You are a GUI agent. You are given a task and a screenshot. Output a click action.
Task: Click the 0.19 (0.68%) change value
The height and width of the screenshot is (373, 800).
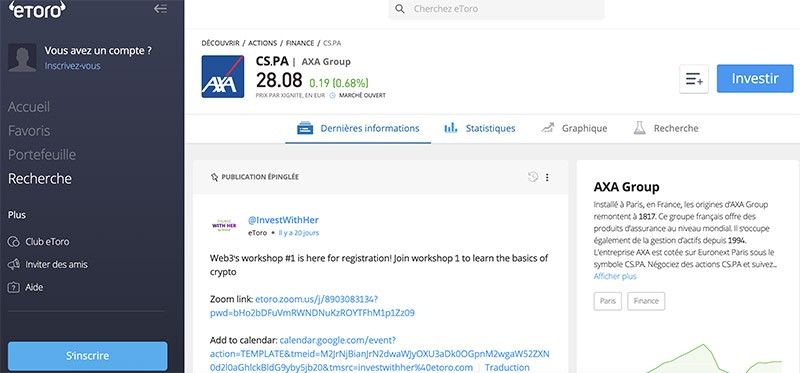(339, 83)
